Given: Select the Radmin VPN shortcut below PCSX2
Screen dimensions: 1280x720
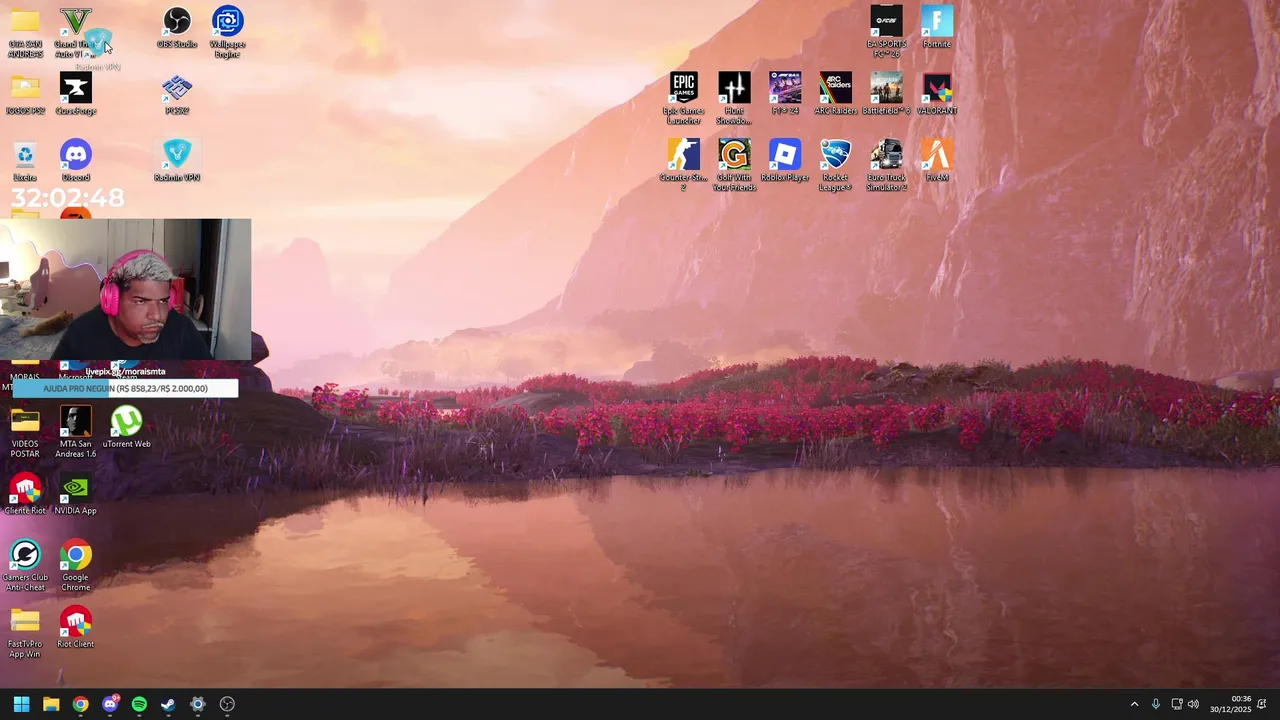Looking at the screenshot, I should click(x=177, y=161).
